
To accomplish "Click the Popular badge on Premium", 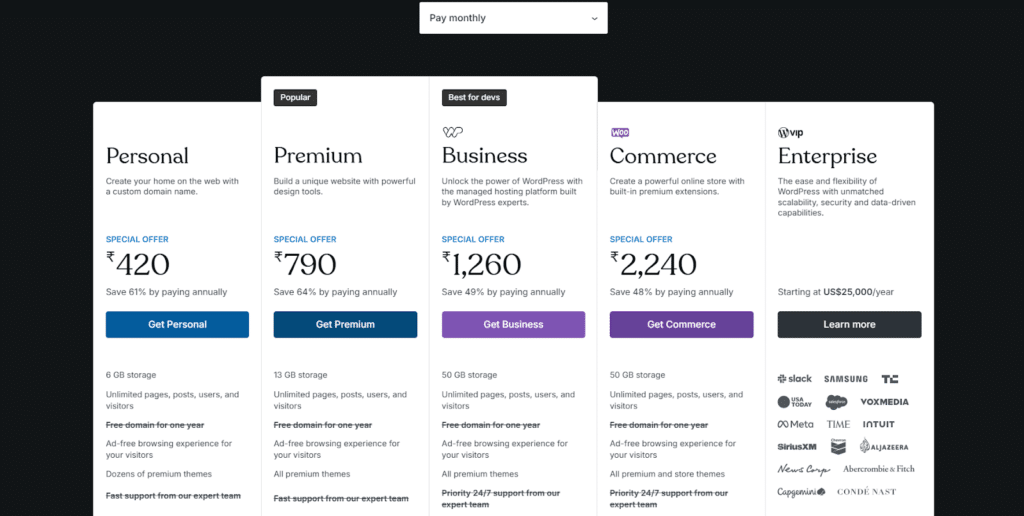I will coord(295,97).
